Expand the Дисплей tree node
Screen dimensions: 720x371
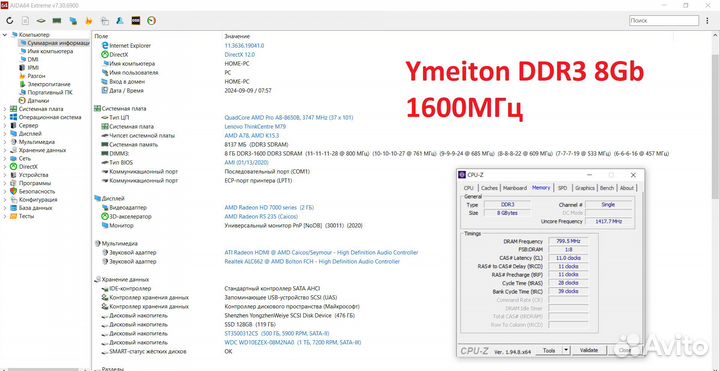[5, 134]
